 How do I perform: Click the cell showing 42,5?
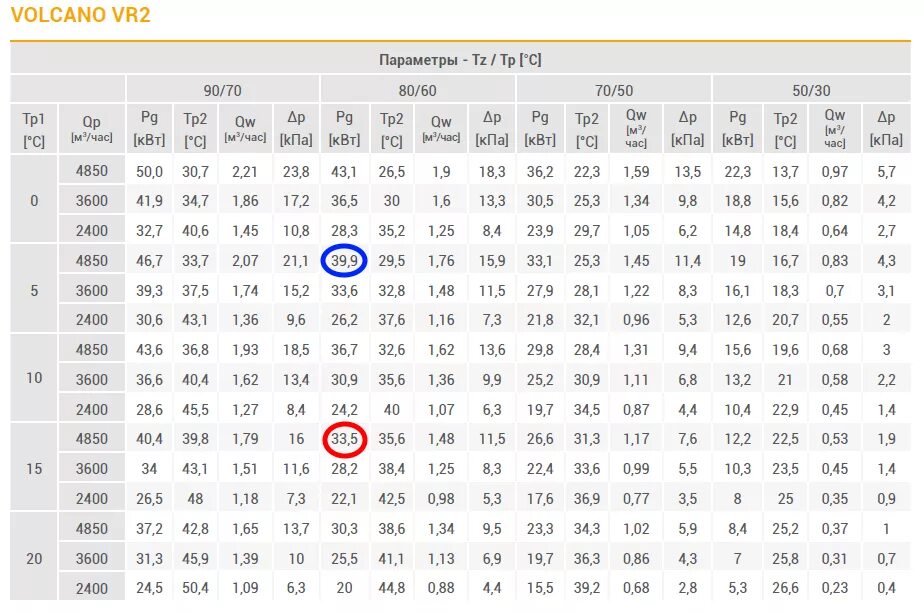tap(391, 499)
